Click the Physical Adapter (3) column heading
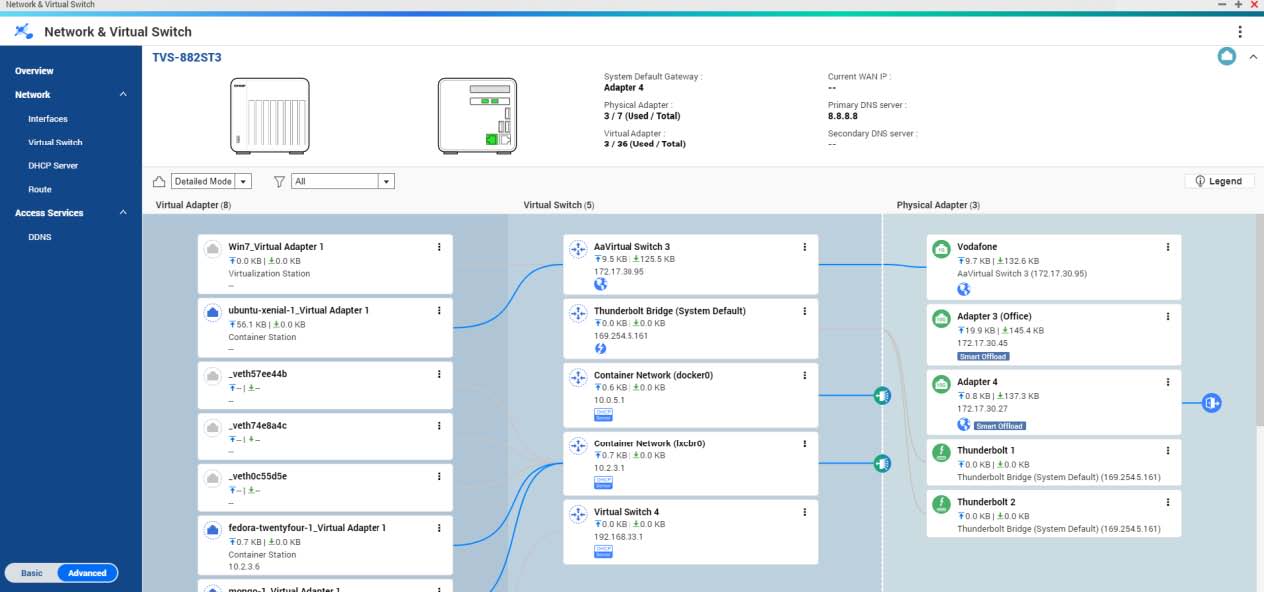 (938, 205)
